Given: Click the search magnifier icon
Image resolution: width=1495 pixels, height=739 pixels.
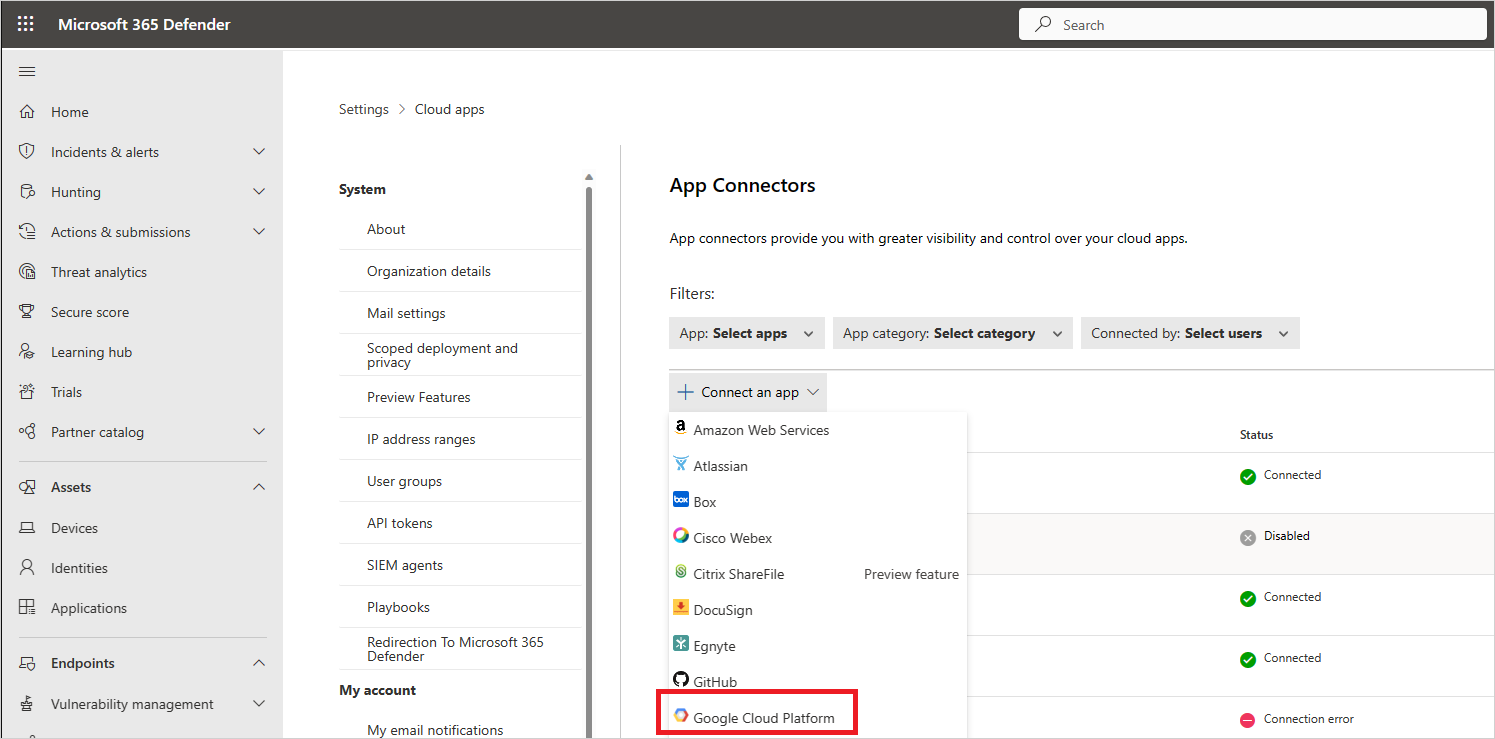Looking at the screenshot, I should tap(1043, 24).
